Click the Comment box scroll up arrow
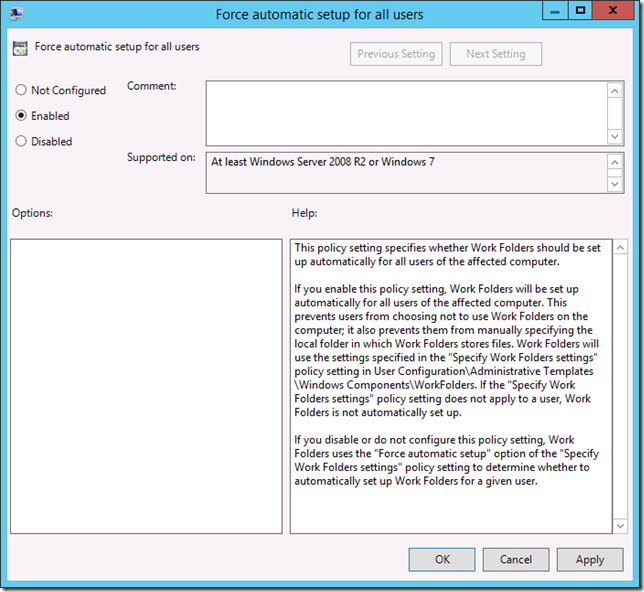Image resolution: width=644 pixels, height=592 pixels. 616,91
